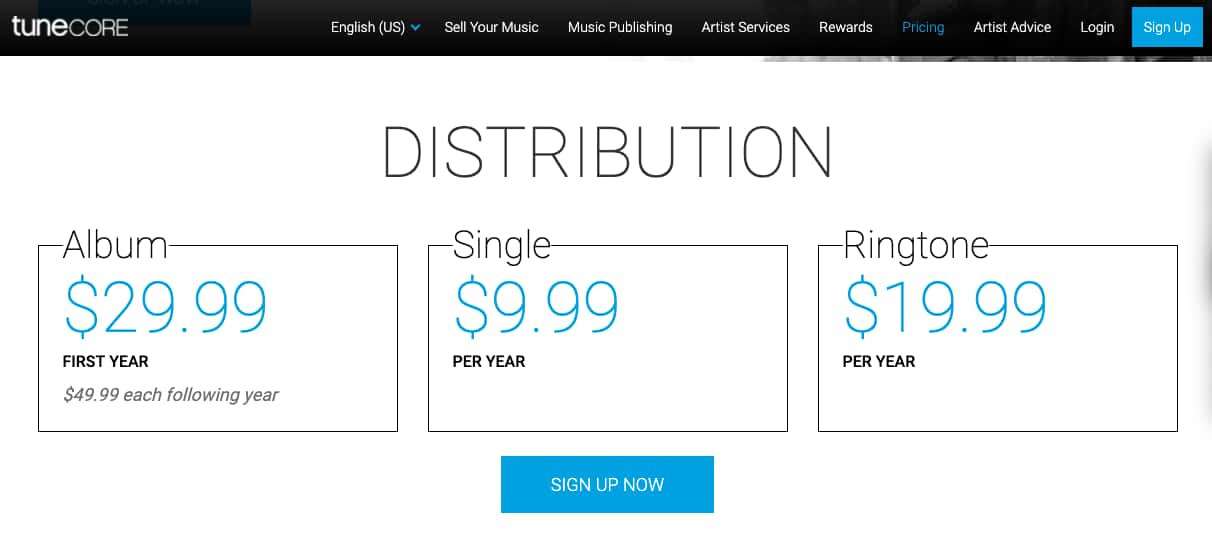Image resolution: width=1212 pixels, height=536 pixels.
Task: Select the Ringtone pricing box
Action: (x=998, y=338)
